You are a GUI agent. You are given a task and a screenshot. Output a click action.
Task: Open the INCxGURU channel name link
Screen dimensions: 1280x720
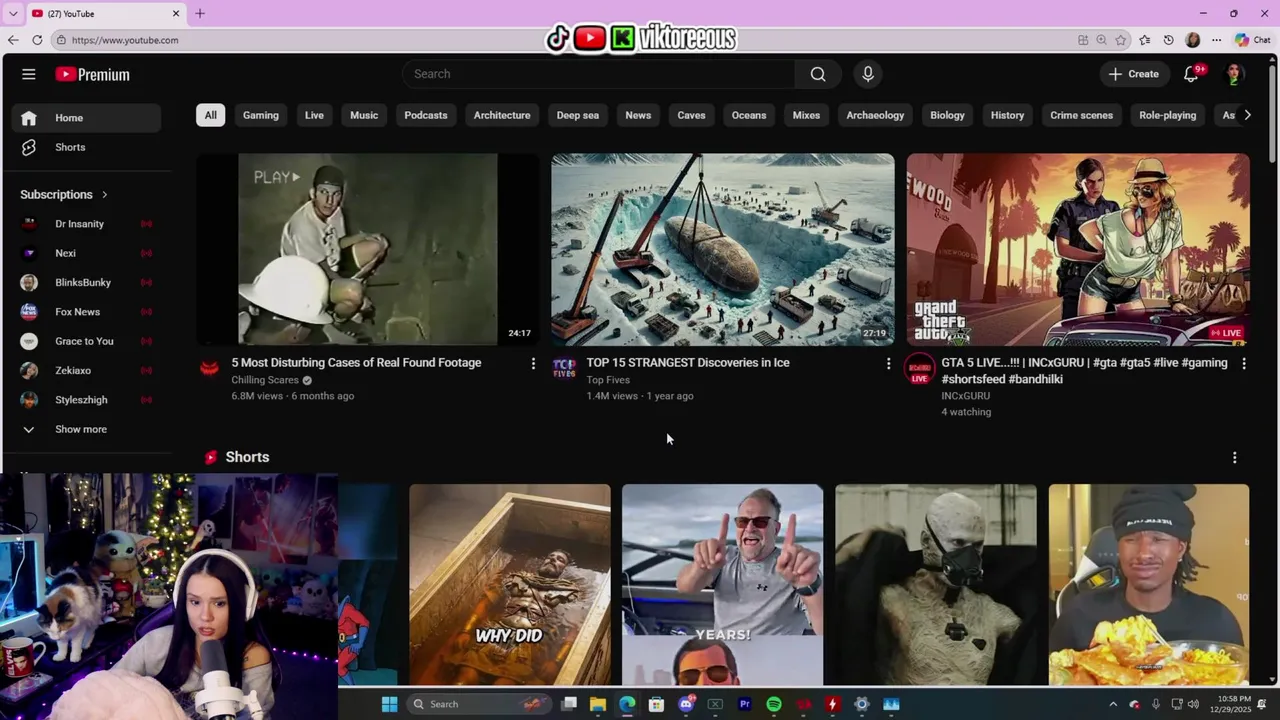[965, 396]
